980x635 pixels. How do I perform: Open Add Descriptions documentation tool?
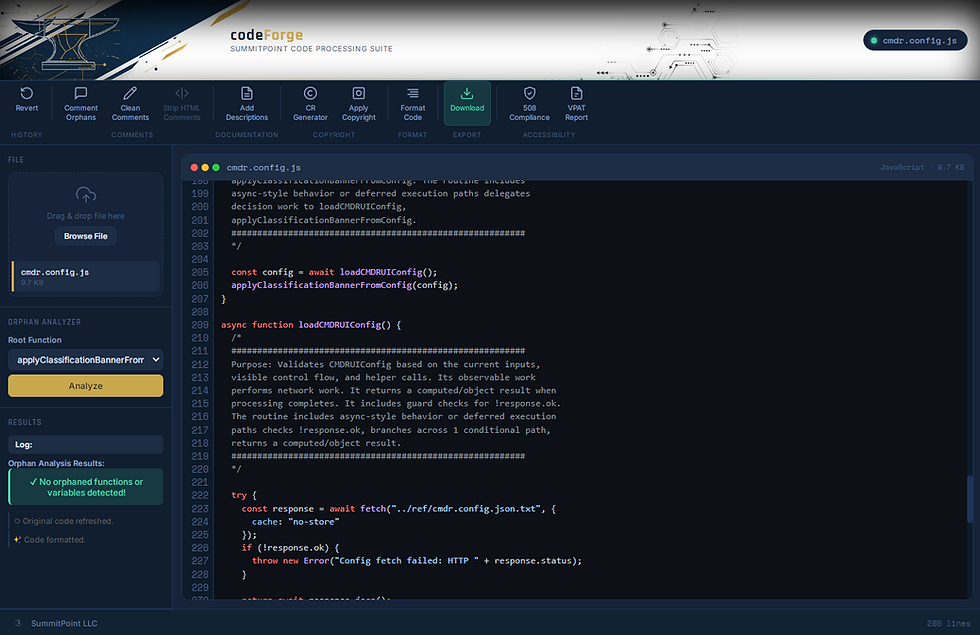[x=247, y=103]
